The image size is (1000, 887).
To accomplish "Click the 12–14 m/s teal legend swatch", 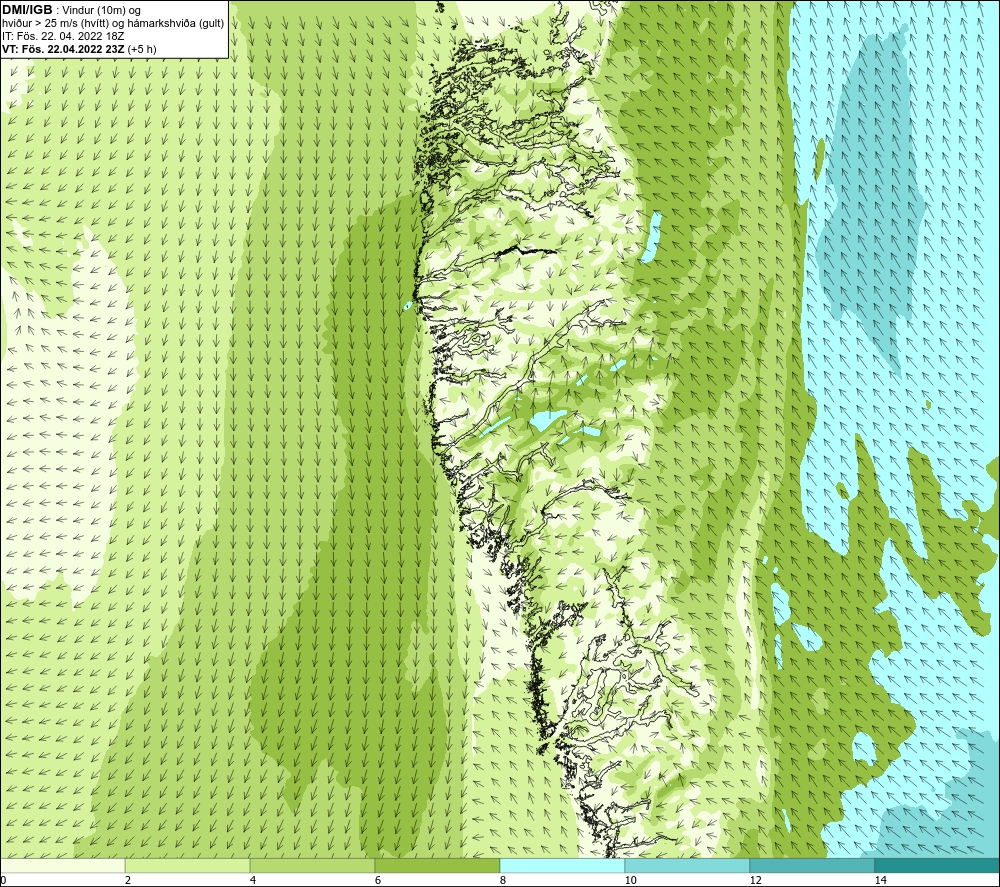I will [x=811, y=865].
